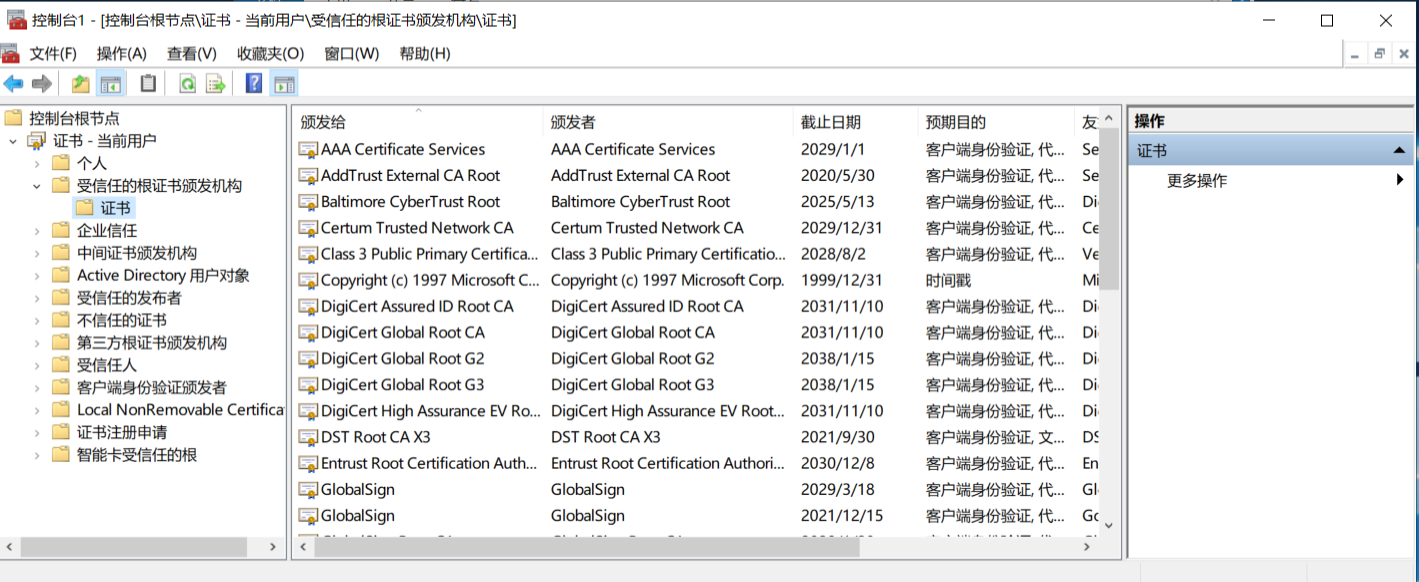Click the certificate store icon beside 证书 - 当前用户
This screenshot has height=582, width=1419.
coord(37,141)
